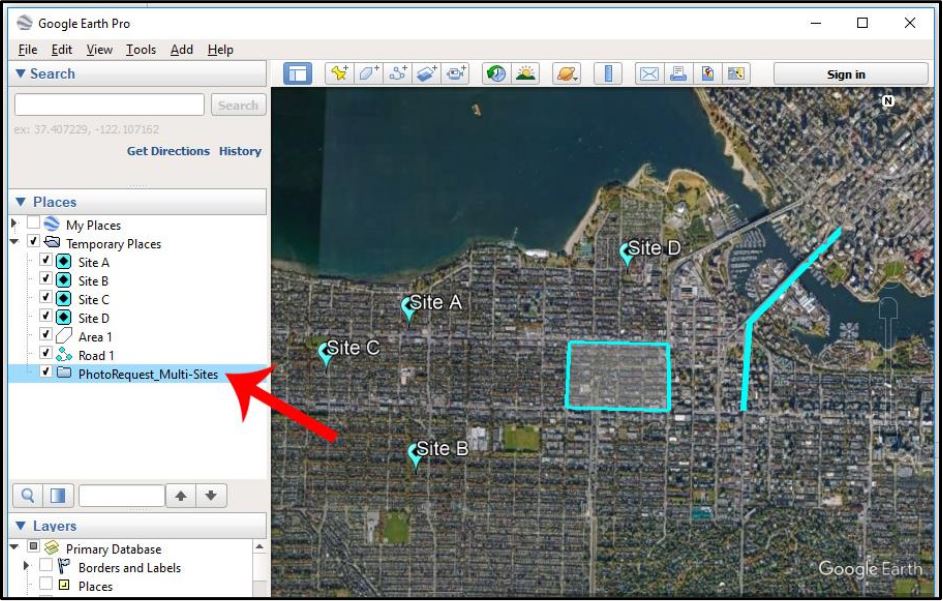Viewport: 943px width, 601px height.
Task: Toggle sunlight across the landscape icon
Action: pyautogui.click(x=525, y=74)
